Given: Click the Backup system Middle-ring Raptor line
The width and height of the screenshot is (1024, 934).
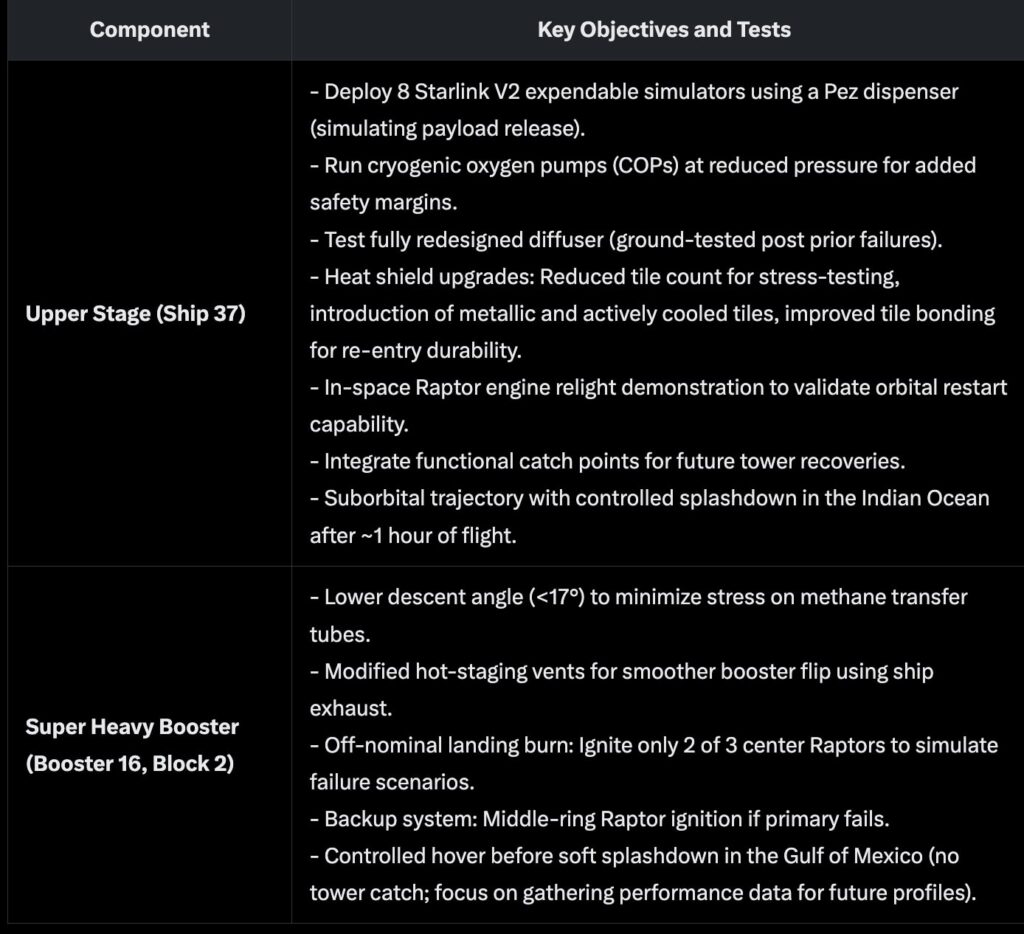Looking at the screenshot, I should coord(607,819).
